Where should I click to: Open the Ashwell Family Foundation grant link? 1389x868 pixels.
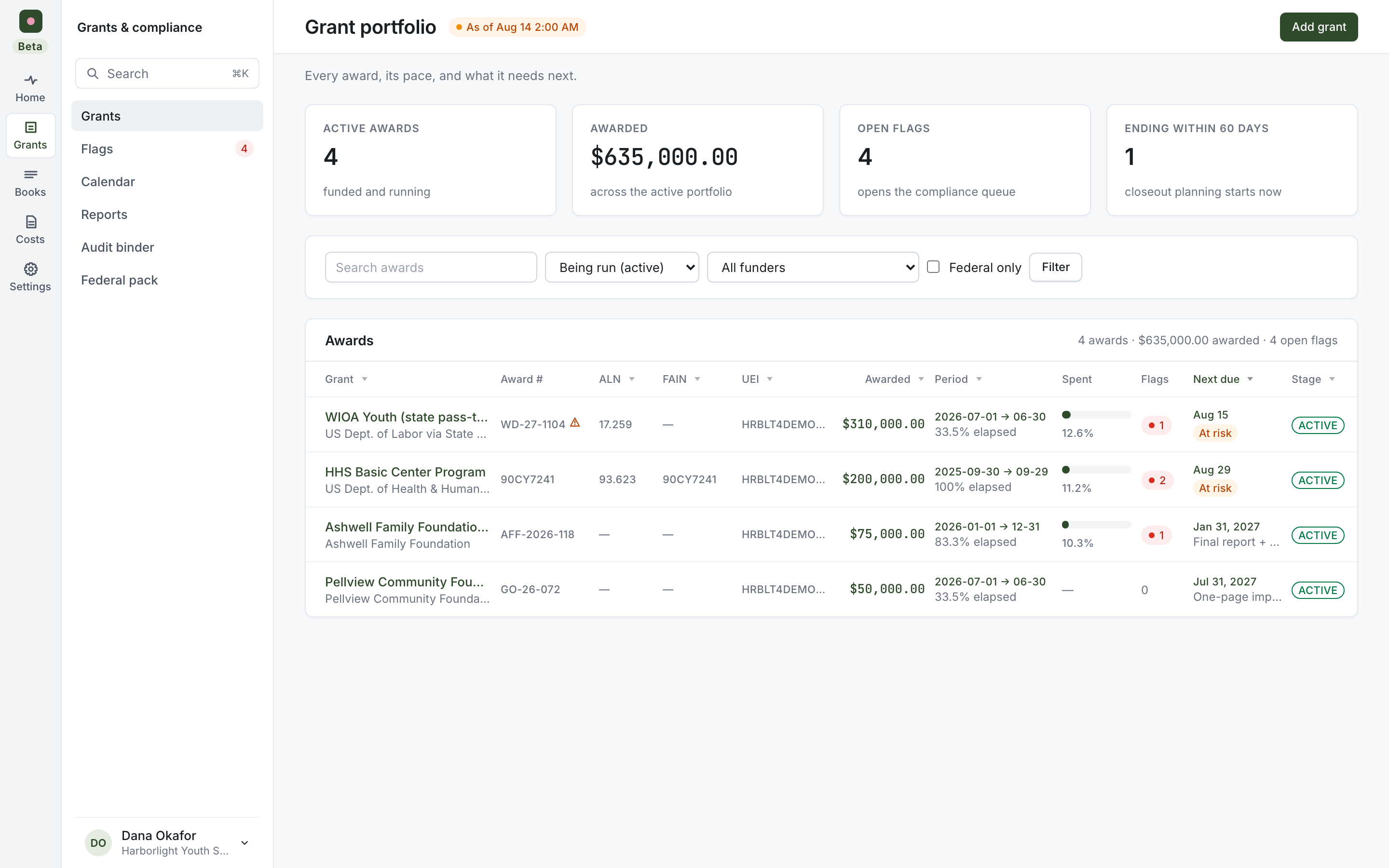(x=407, y=527)
